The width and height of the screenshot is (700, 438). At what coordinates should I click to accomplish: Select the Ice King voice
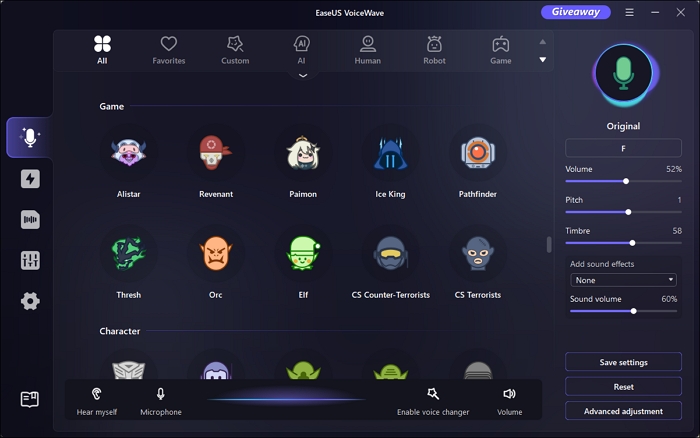tap(390, 154)
